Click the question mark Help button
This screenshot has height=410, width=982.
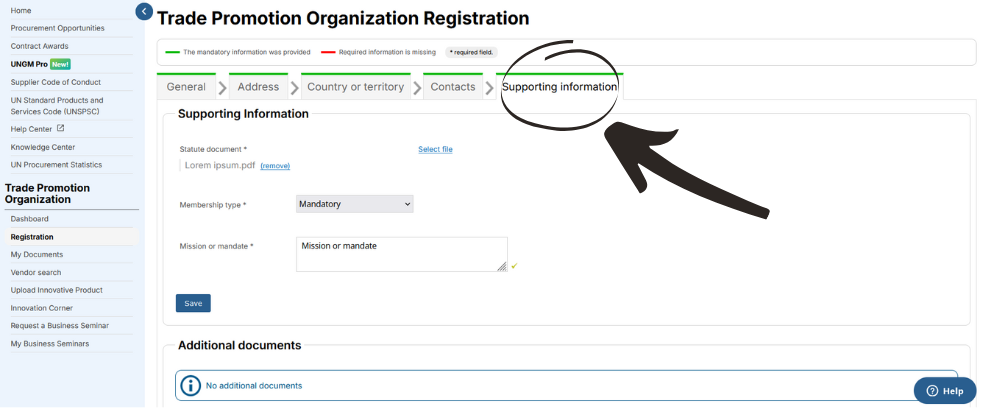pos(945,391)
